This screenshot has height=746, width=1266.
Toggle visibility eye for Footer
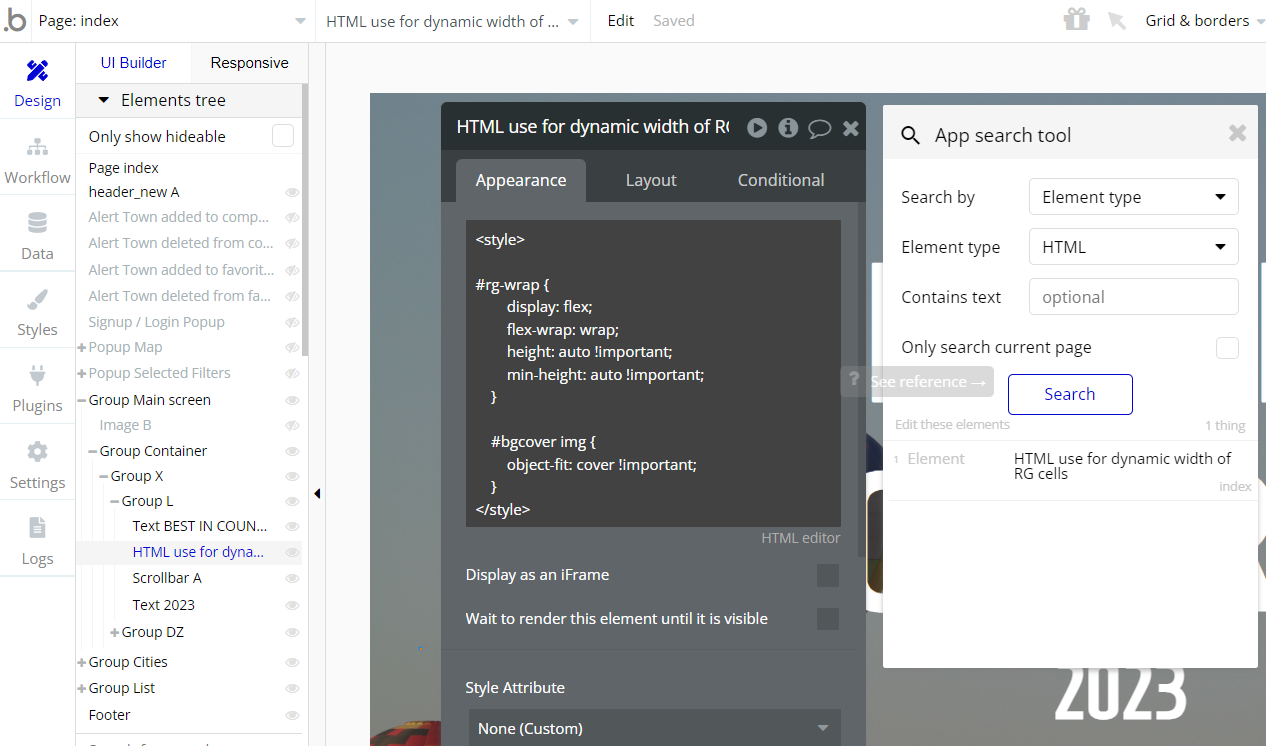point(292,715)
